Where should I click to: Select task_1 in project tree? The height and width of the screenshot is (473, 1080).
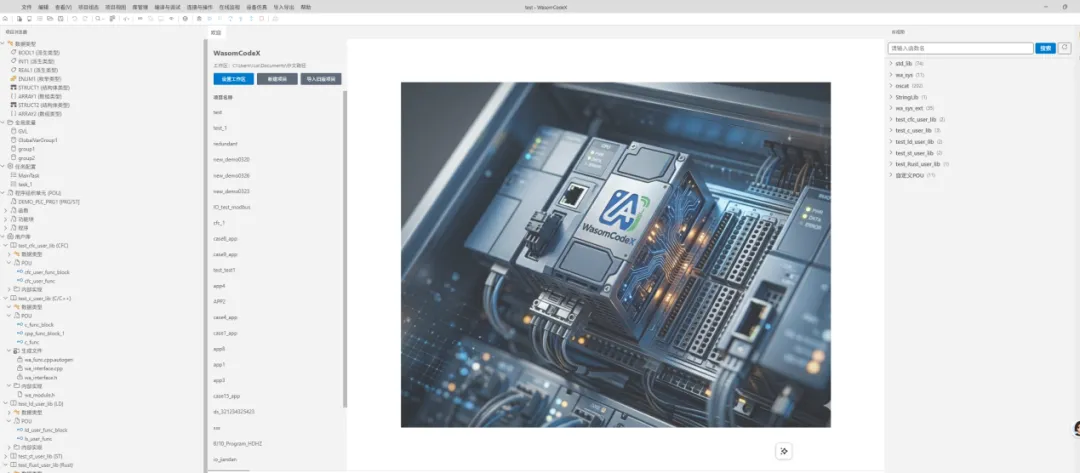(25, 184)
